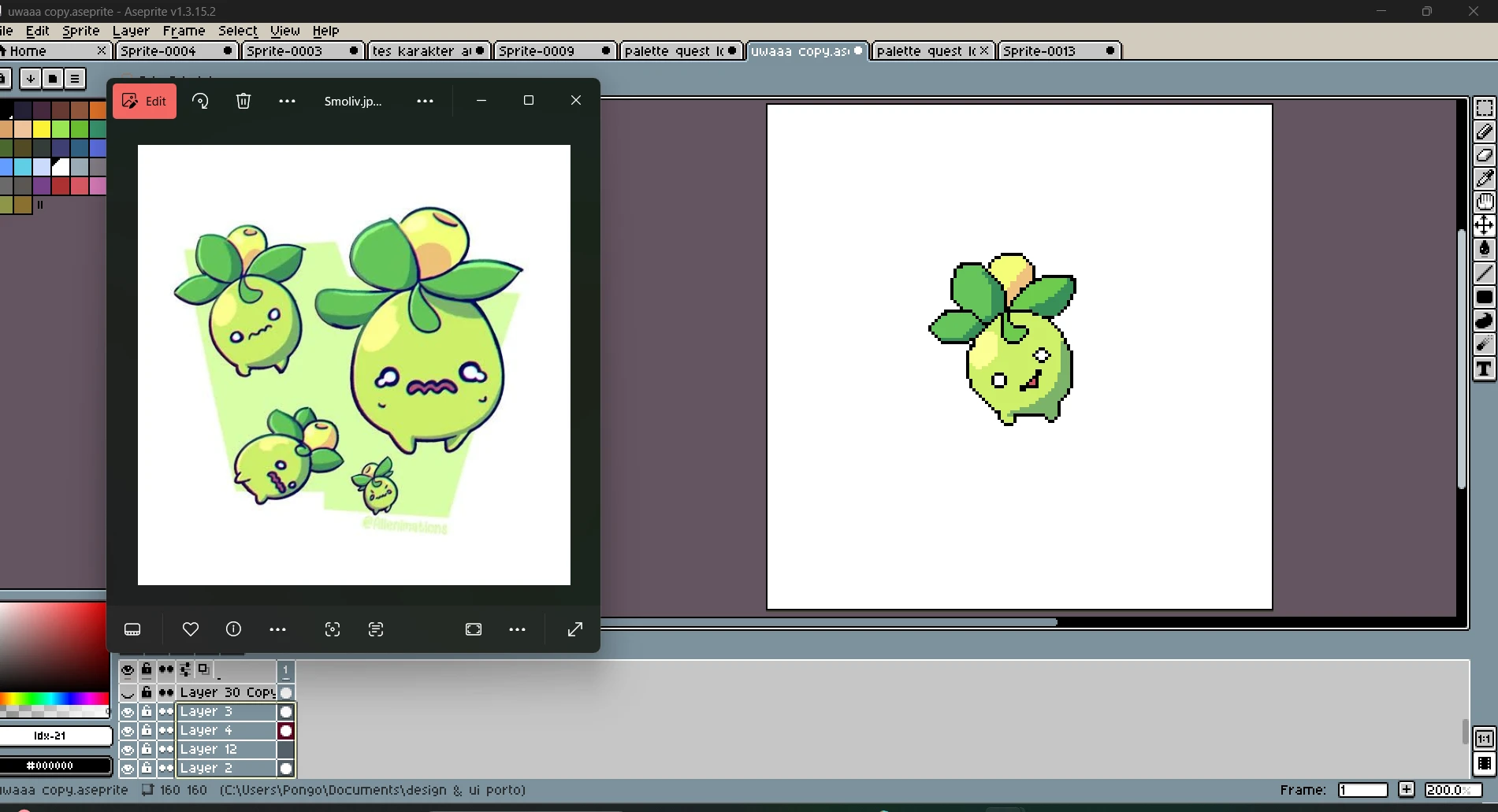
Task: Open the Frame menu
Action: (184, 31)
